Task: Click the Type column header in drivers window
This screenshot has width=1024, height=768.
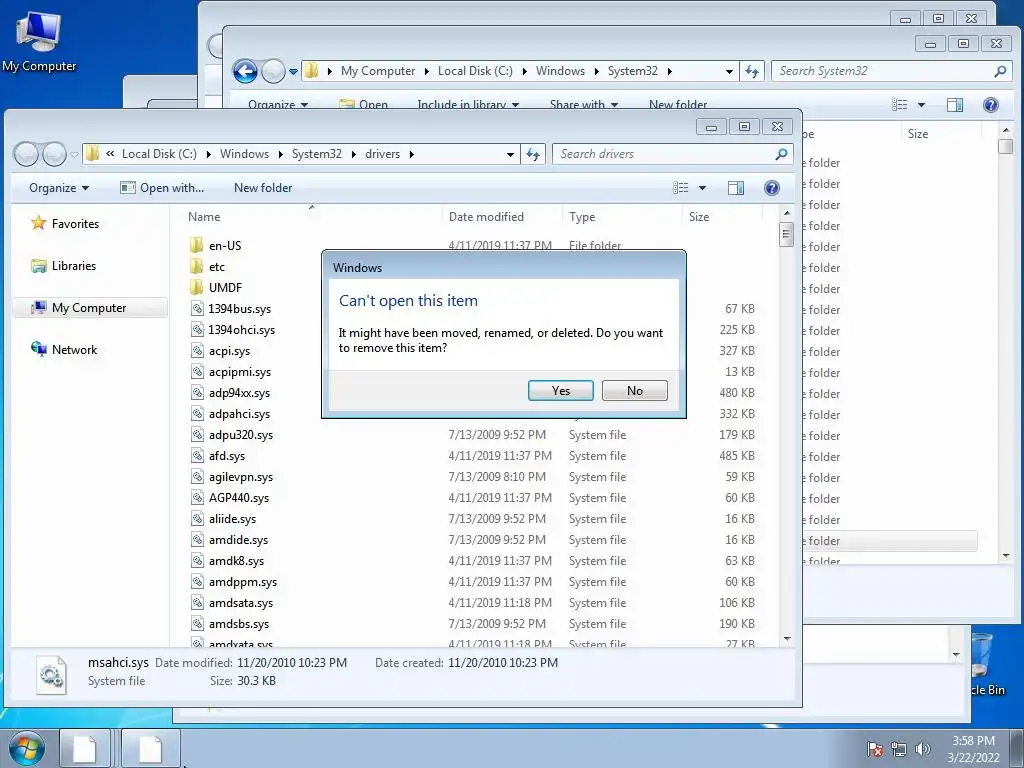Action: coord(582,217)
